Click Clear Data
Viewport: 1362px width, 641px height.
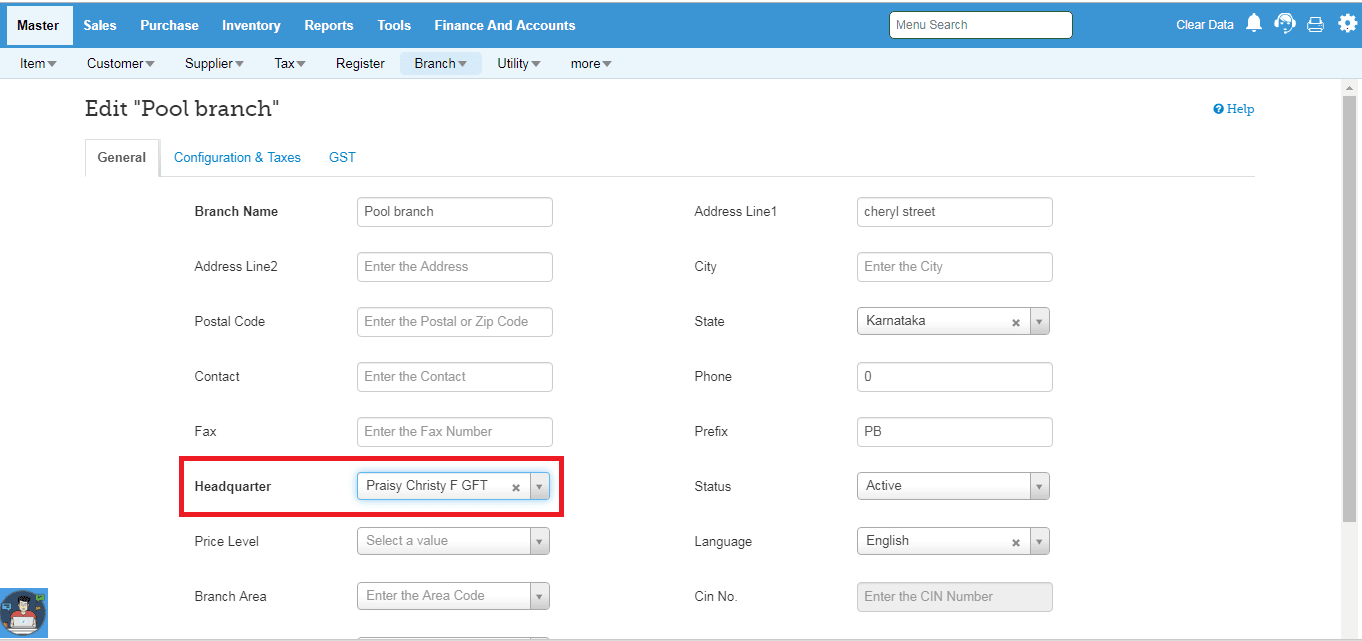tap(1204, 25)
